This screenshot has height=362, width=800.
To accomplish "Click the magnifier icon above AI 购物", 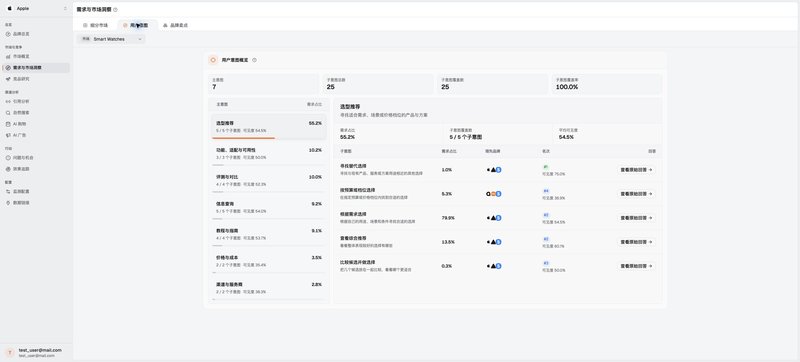I will tap(8, 113).
